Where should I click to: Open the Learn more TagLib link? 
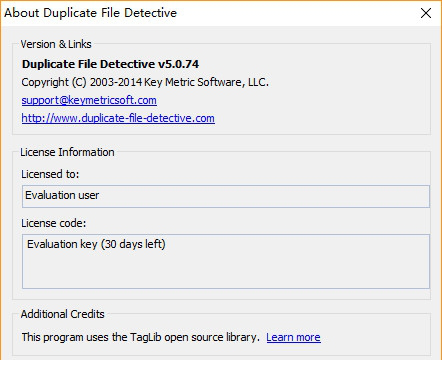(293, 337)
